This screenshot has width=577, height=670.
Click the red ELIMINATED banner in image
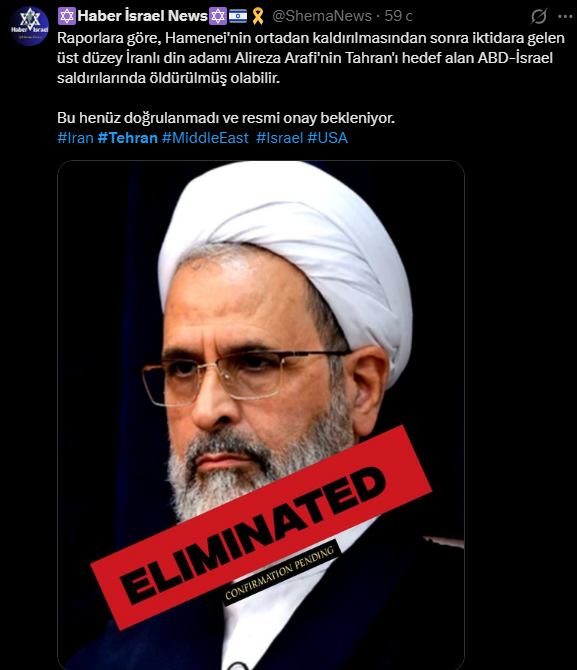pos(261,528)
